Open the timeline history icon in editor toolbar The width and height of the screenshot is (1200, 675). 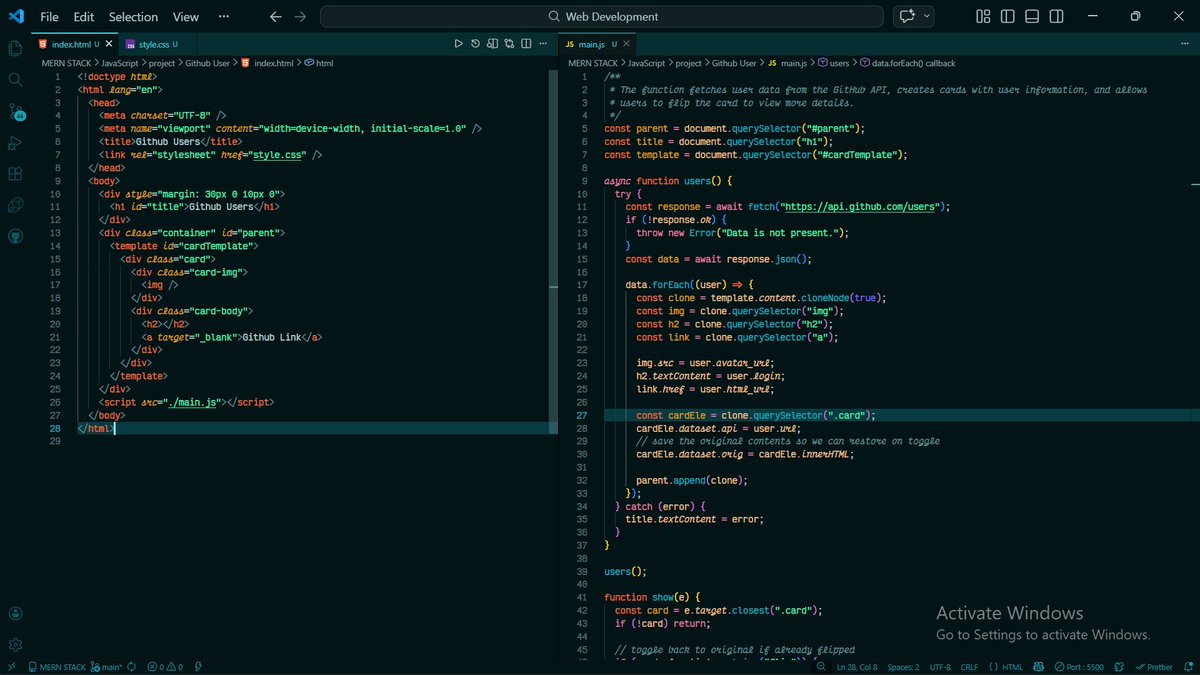[475, 44]
